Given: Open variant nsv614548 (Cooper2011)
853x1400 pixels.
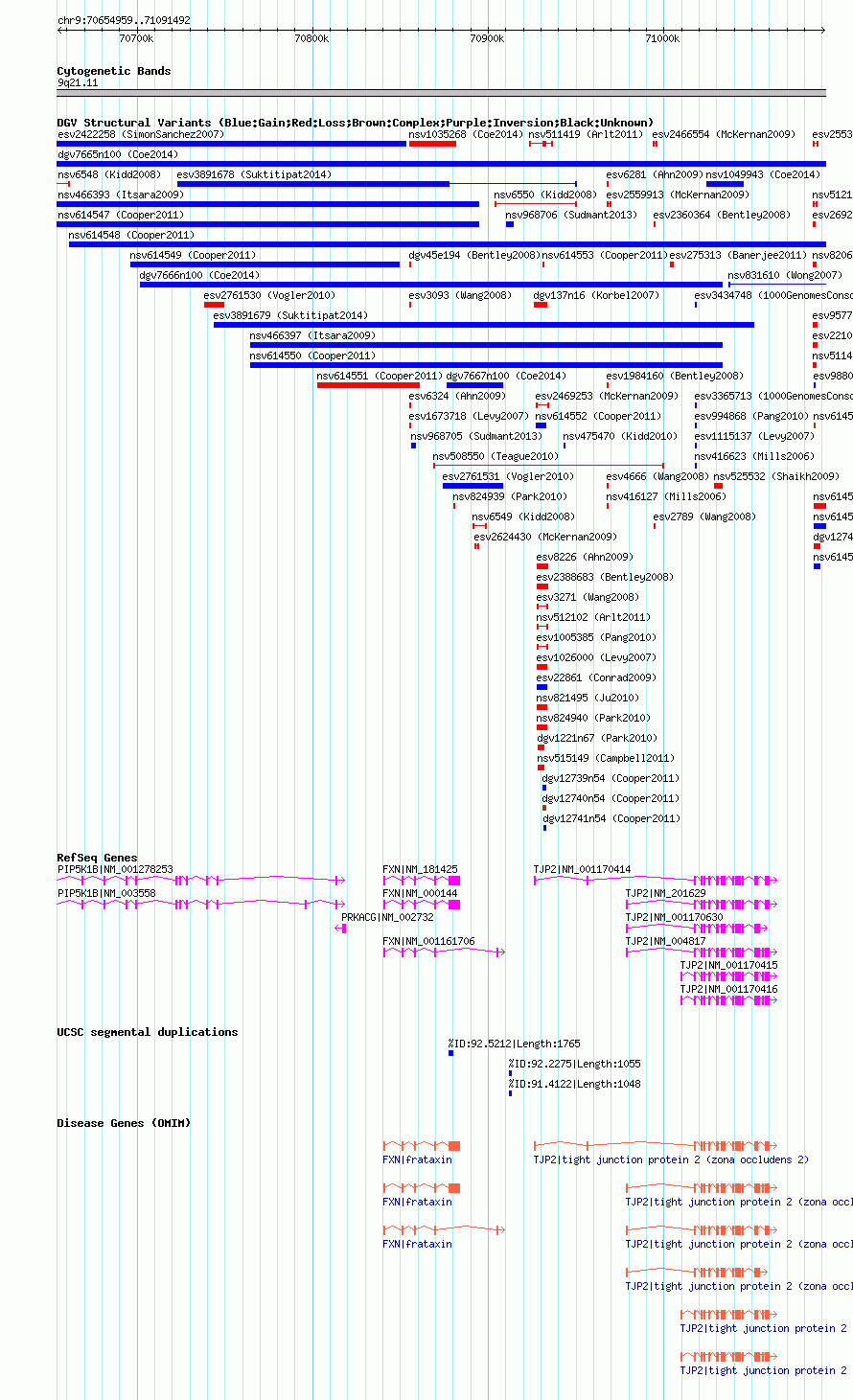Looking at the screenshot, I should [x=131, y=236].
